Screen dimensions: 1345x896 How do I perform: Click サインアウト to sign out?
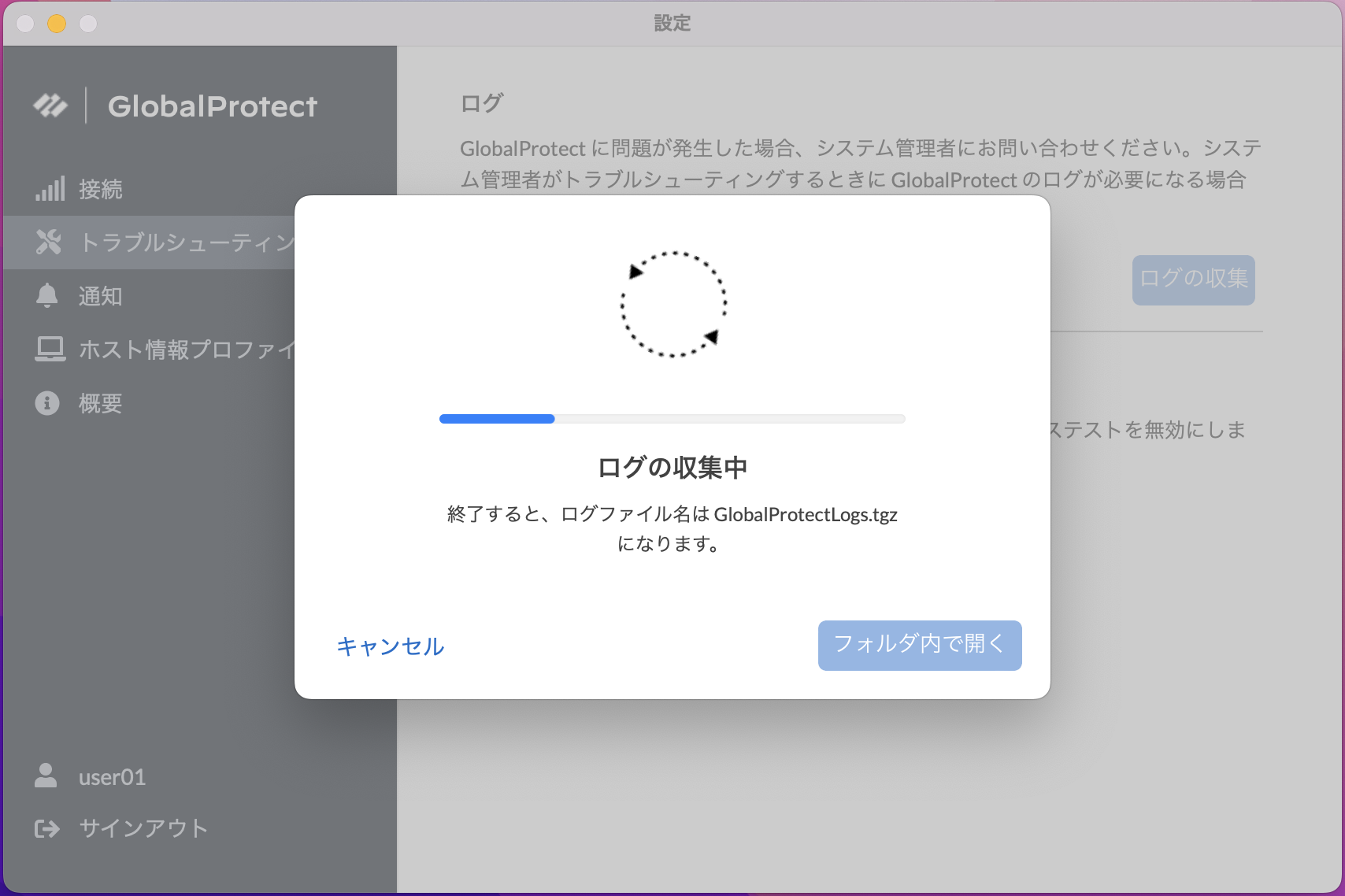(x=143, y=828)
